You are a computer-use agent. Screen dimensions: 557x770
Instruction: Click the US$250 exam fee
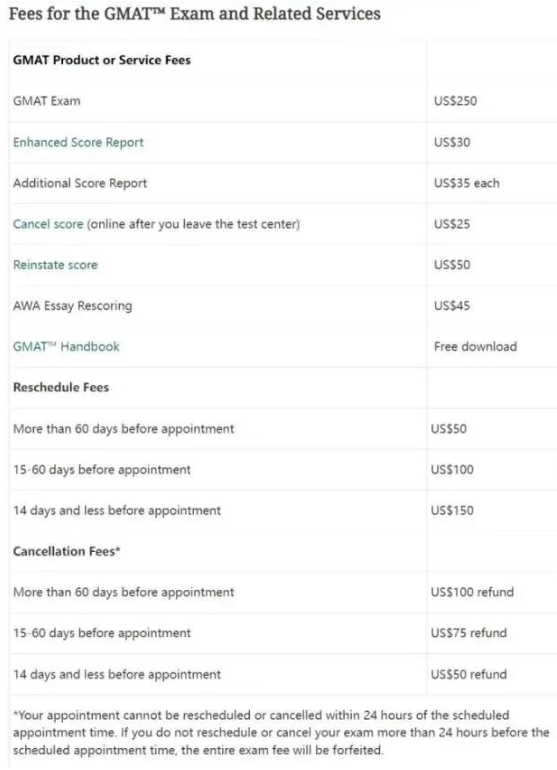455,101
